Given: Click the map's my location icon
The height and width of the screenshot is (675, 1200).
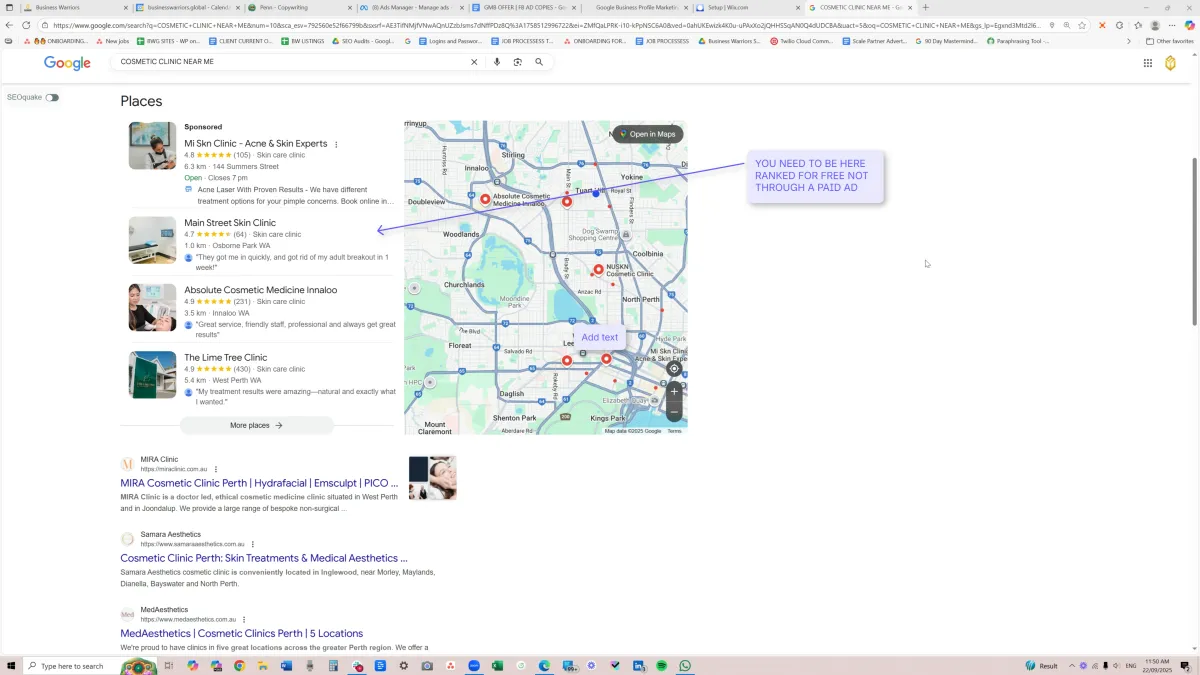Looking at the screenshot, I should (674, 368).
